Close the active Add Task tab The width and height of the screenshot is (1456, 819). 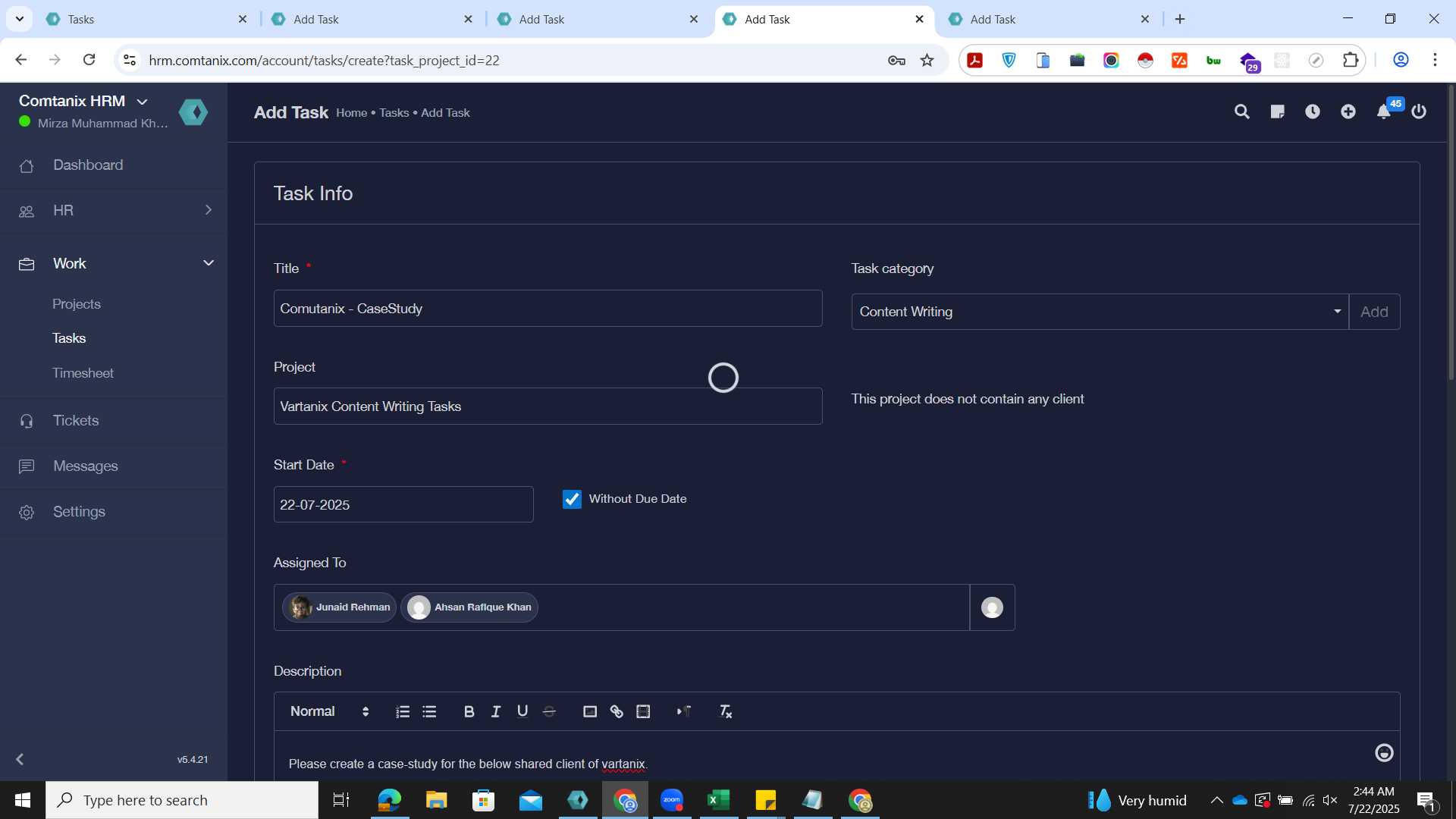(x=919, y=19)
